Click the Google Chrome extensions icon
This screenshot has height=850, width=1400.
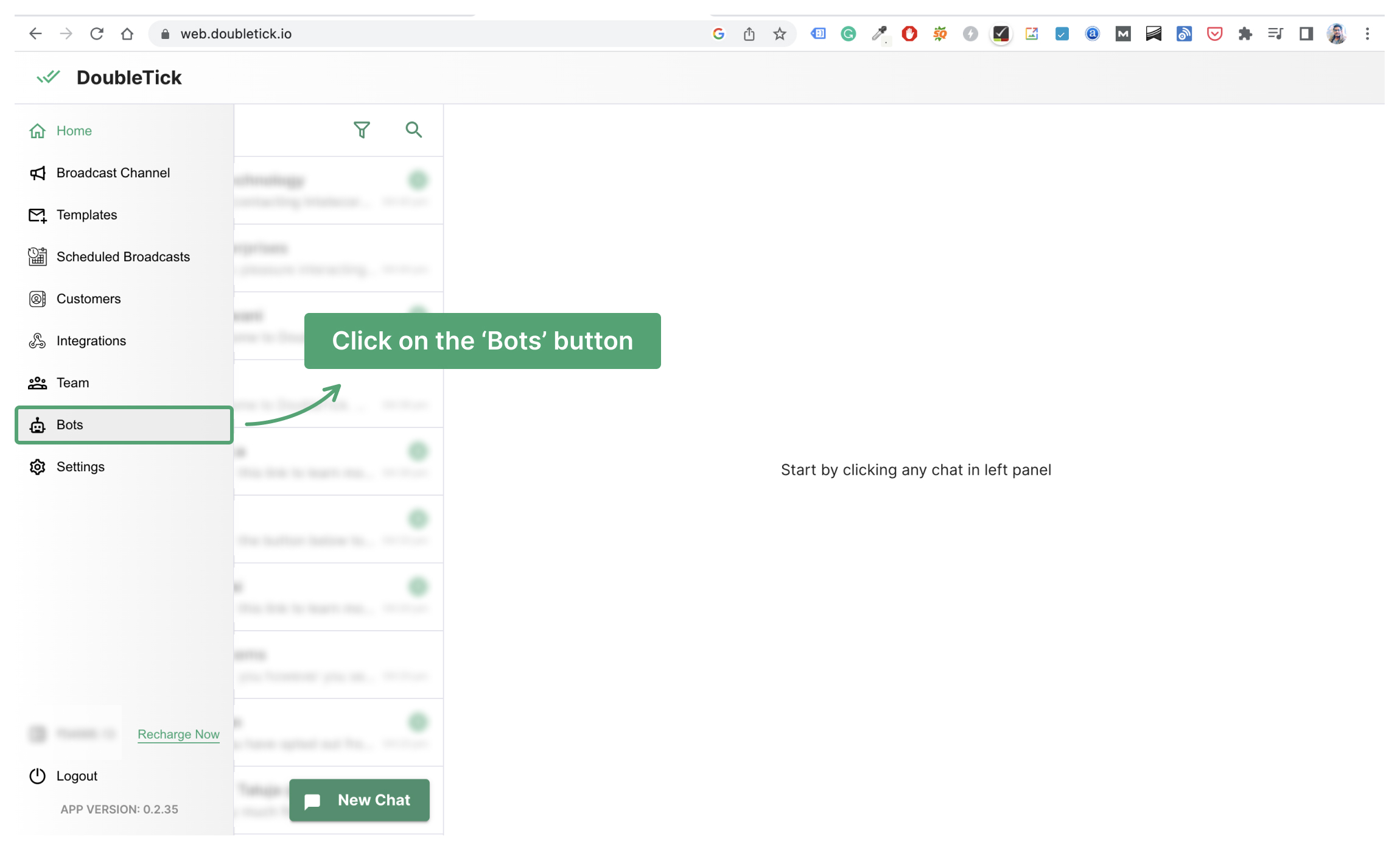coord(1245,34)
